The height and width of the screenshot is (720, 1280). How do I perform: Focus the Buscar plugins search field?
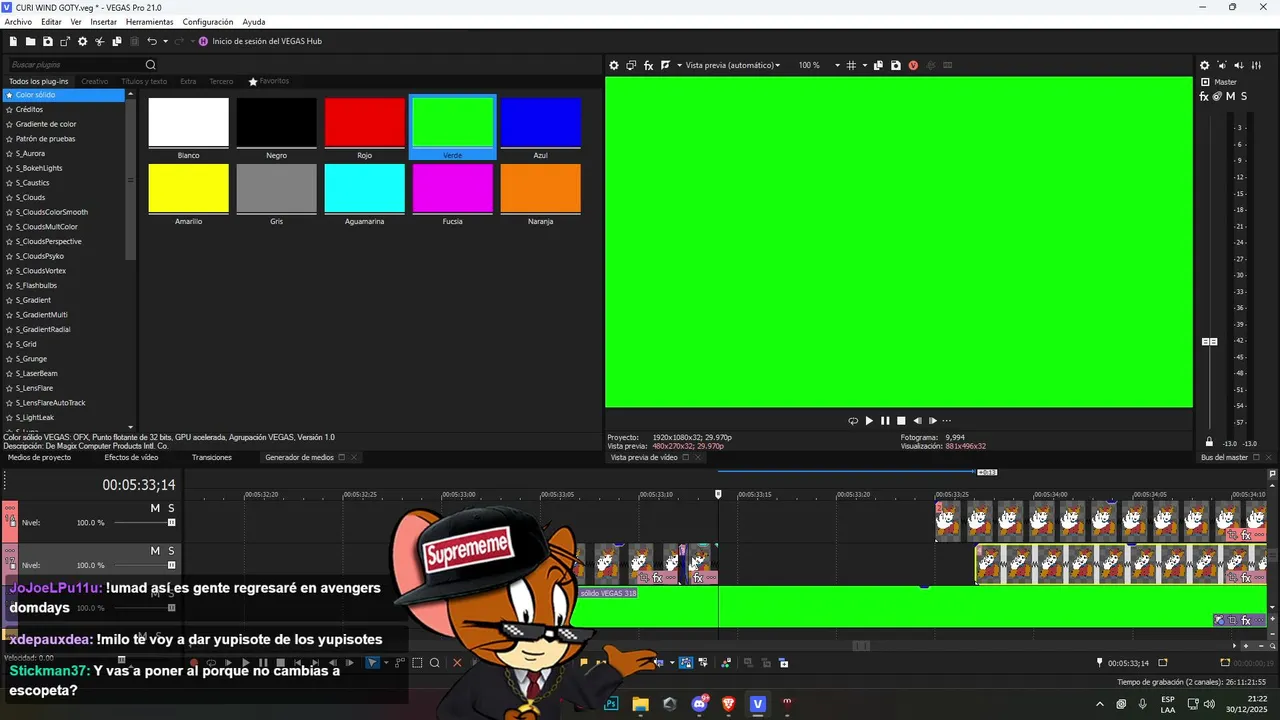click(75, 65)
